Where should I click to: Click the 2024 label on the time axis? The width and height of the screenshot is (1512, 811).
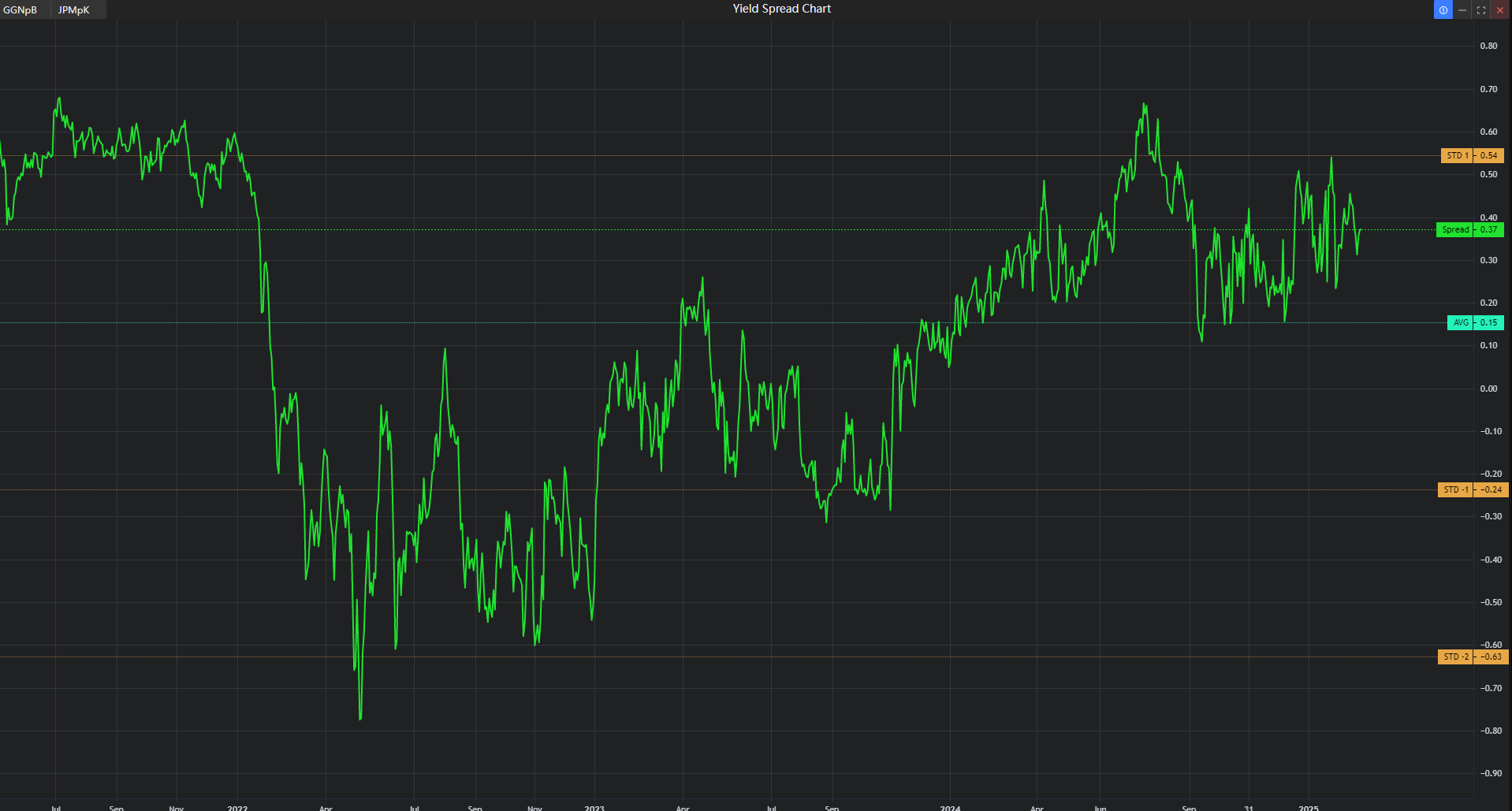tap(950, 808)
